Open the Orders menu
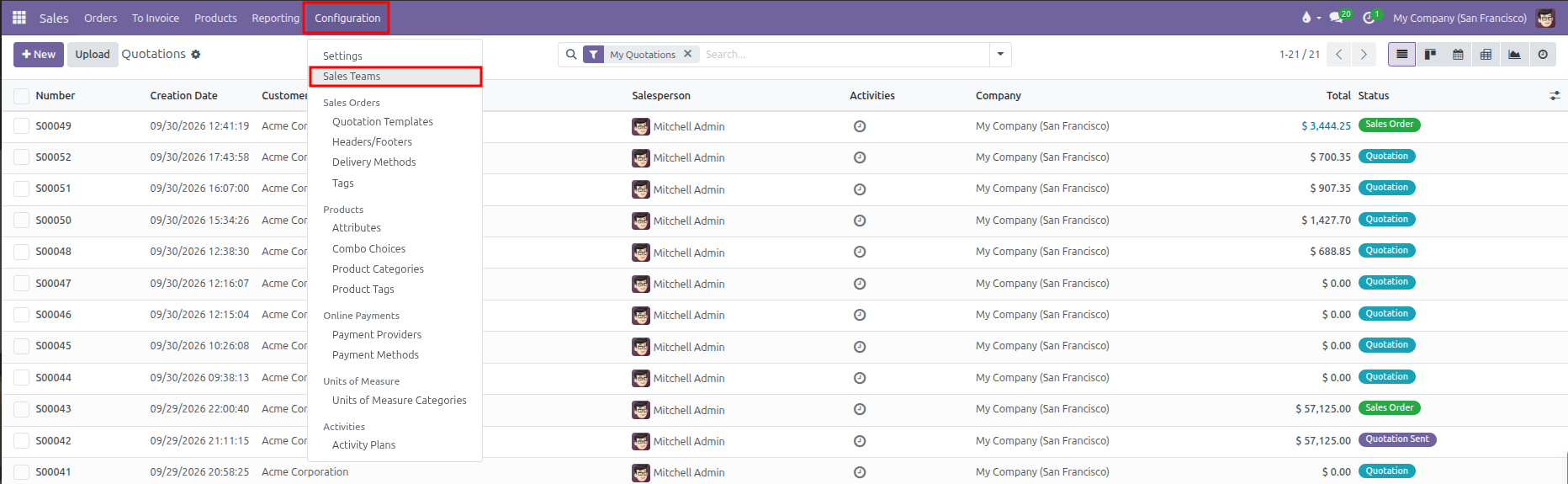 (100, 18)
